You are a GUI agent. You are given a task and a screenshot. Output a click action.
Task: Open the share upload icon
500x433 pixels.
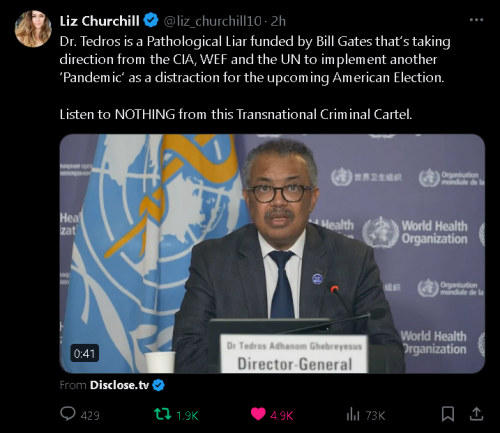476,414
